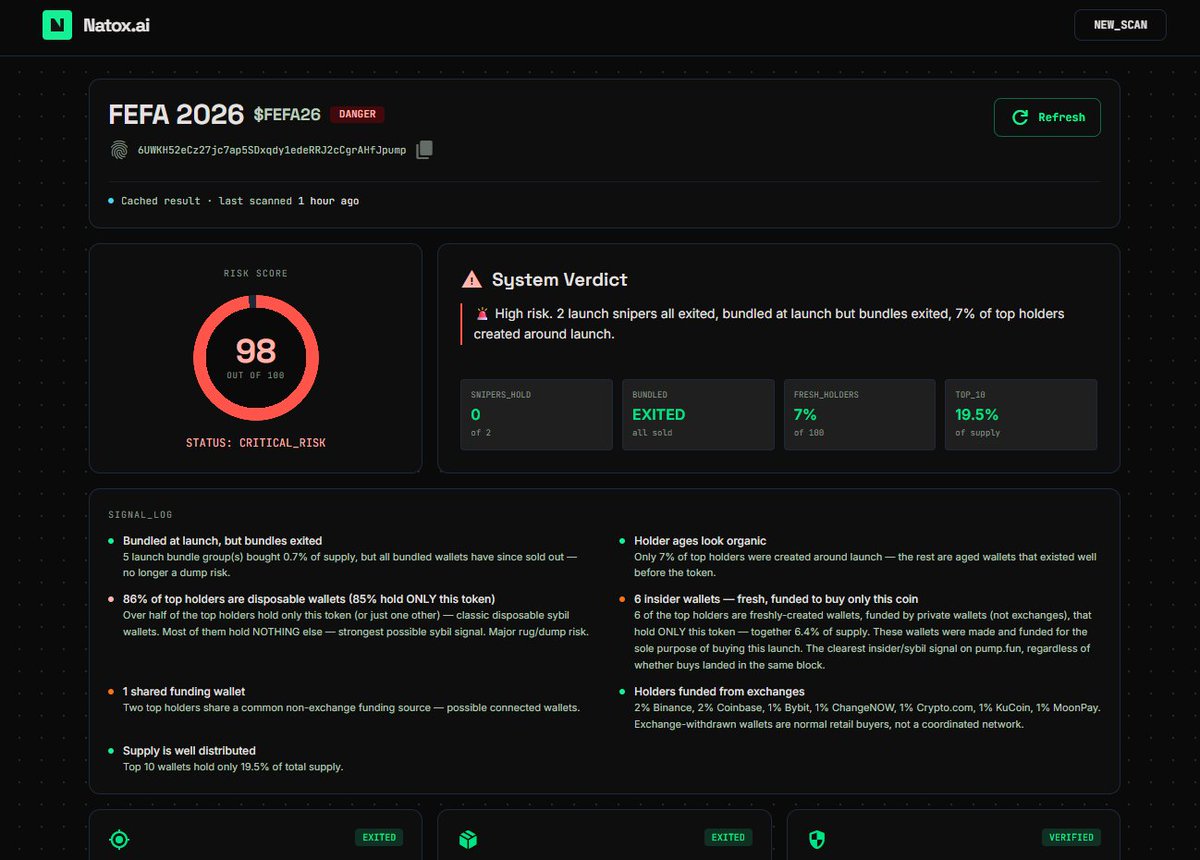Screen dimensions: 1200x860
Task: Click the Natox.ai brand name
Action: click(117, 24)
